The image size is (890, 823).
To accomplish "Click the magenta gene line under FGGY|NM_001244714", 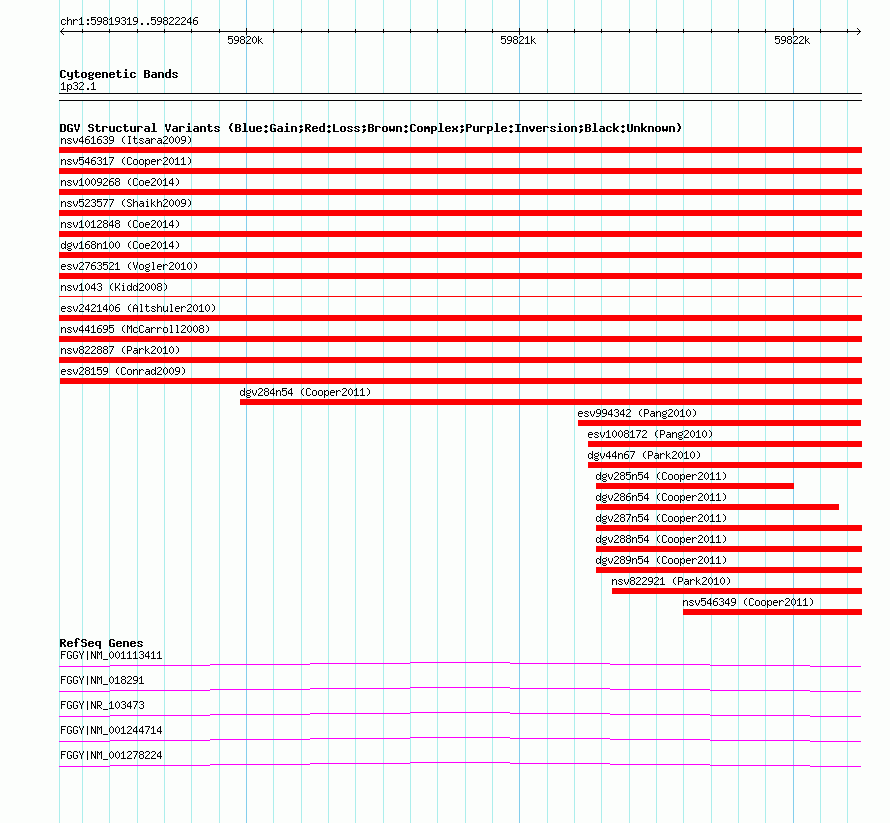I will 460,738.
